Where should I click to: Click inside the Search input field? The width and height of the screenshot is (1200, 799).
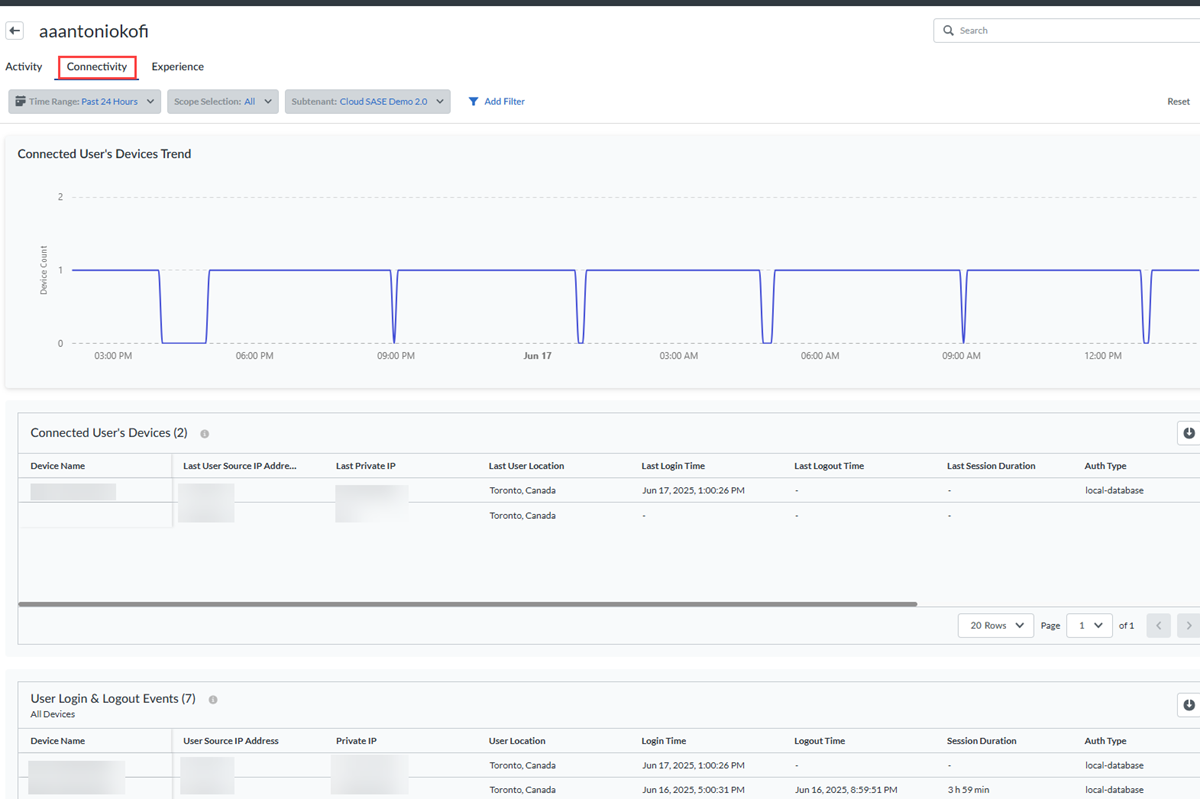(x=1070, y=31)
